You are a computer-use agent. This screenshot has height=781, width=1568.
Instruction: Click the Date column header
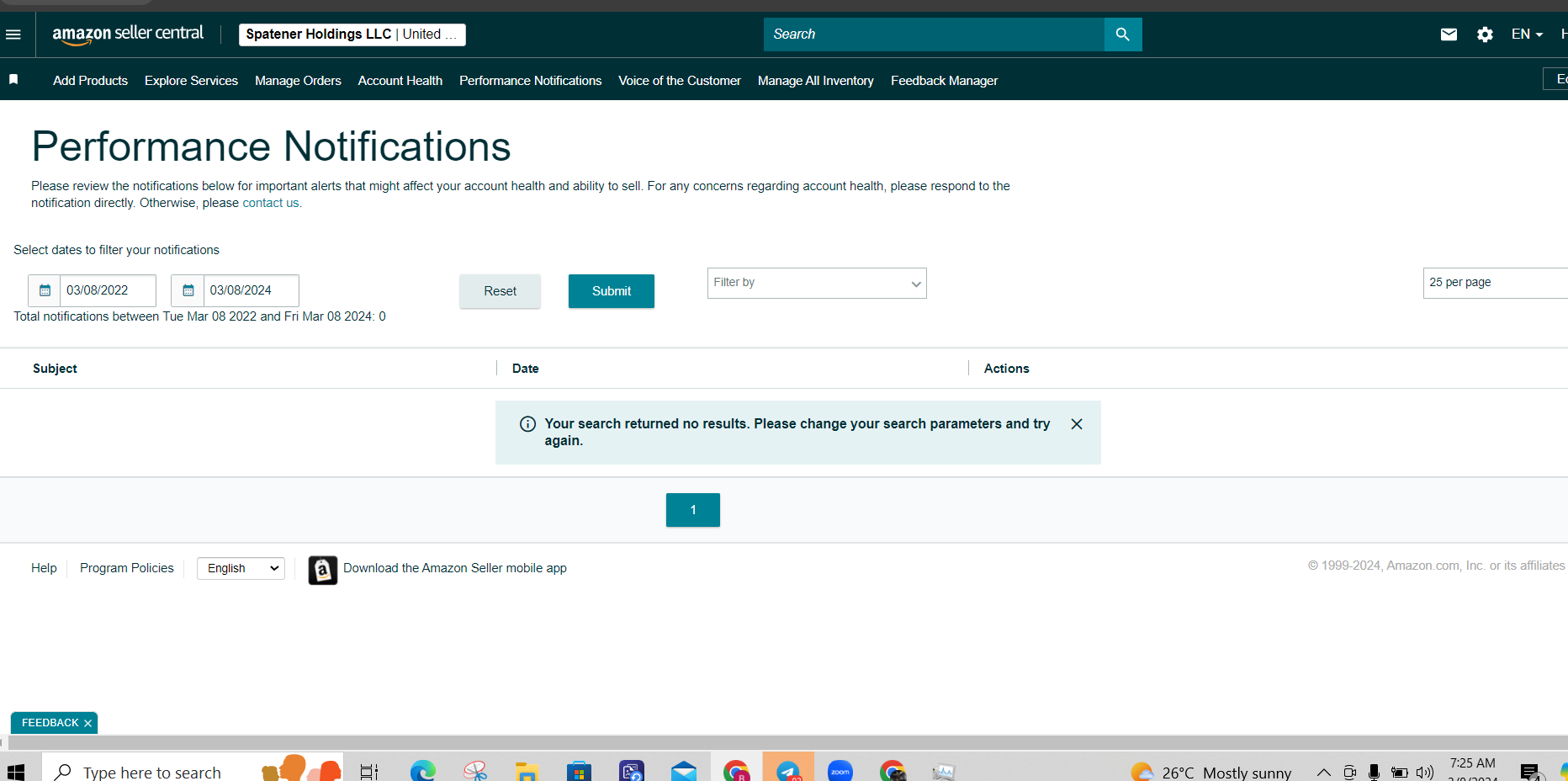[526, 369]
